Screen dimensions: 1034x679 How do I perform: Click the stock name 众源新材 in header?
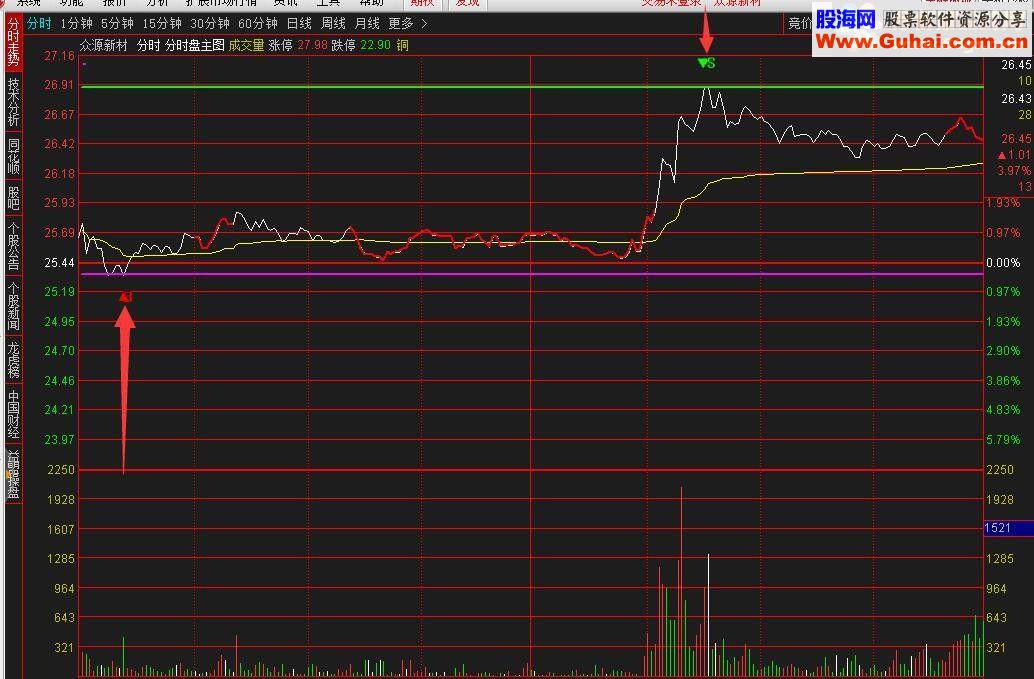tap(104, 45)
